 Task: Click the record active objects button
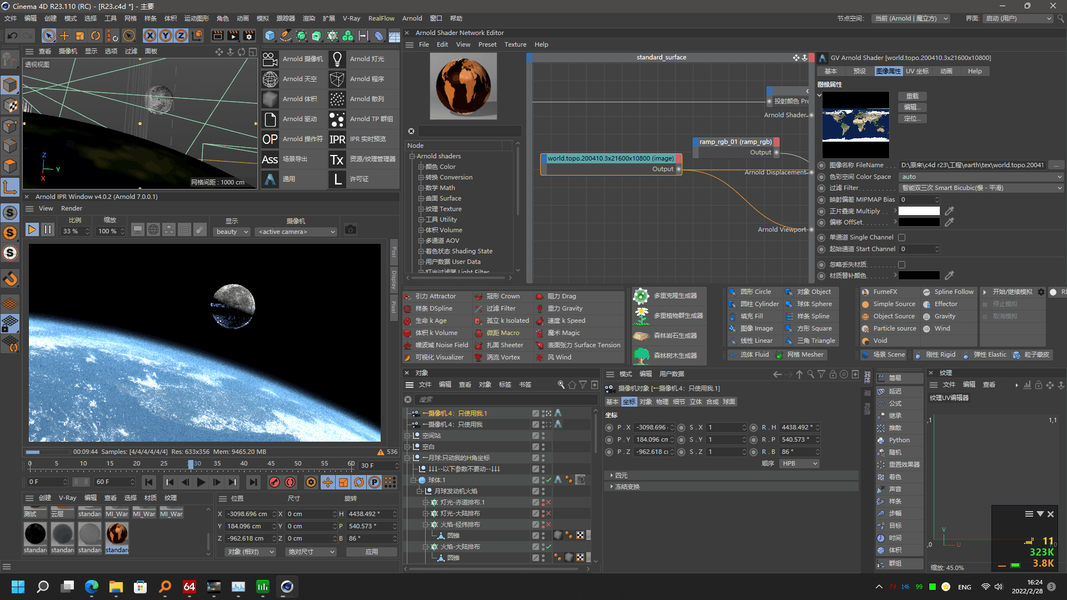pyautogui.click(x=274, y=482)
